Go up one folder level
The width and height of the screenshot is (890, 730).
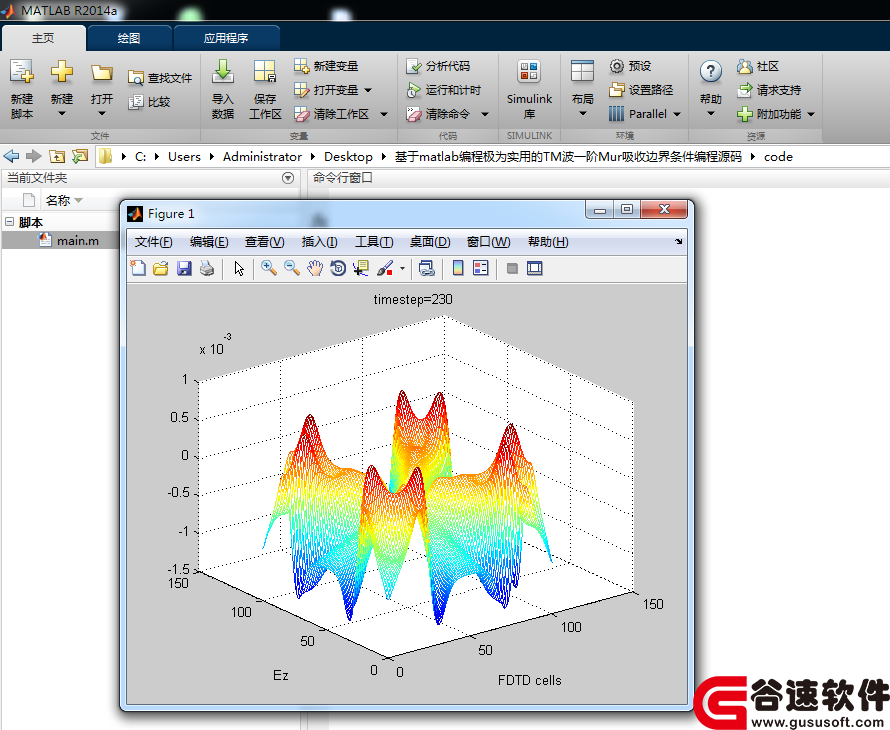(x=57, y=156)
